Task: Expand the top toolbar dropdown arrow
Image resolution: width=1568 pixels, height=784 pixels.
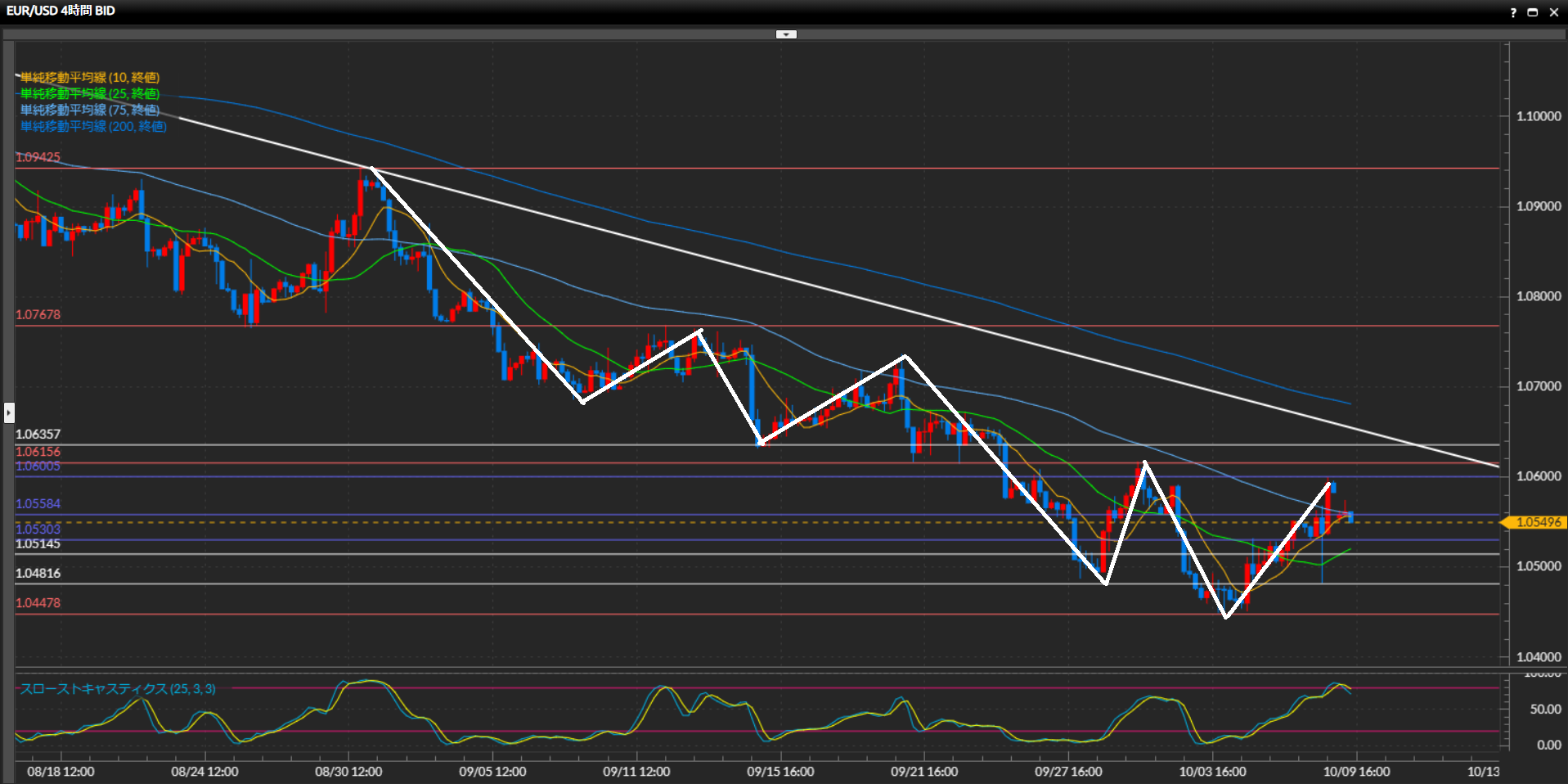Action: tap(786, 34)
